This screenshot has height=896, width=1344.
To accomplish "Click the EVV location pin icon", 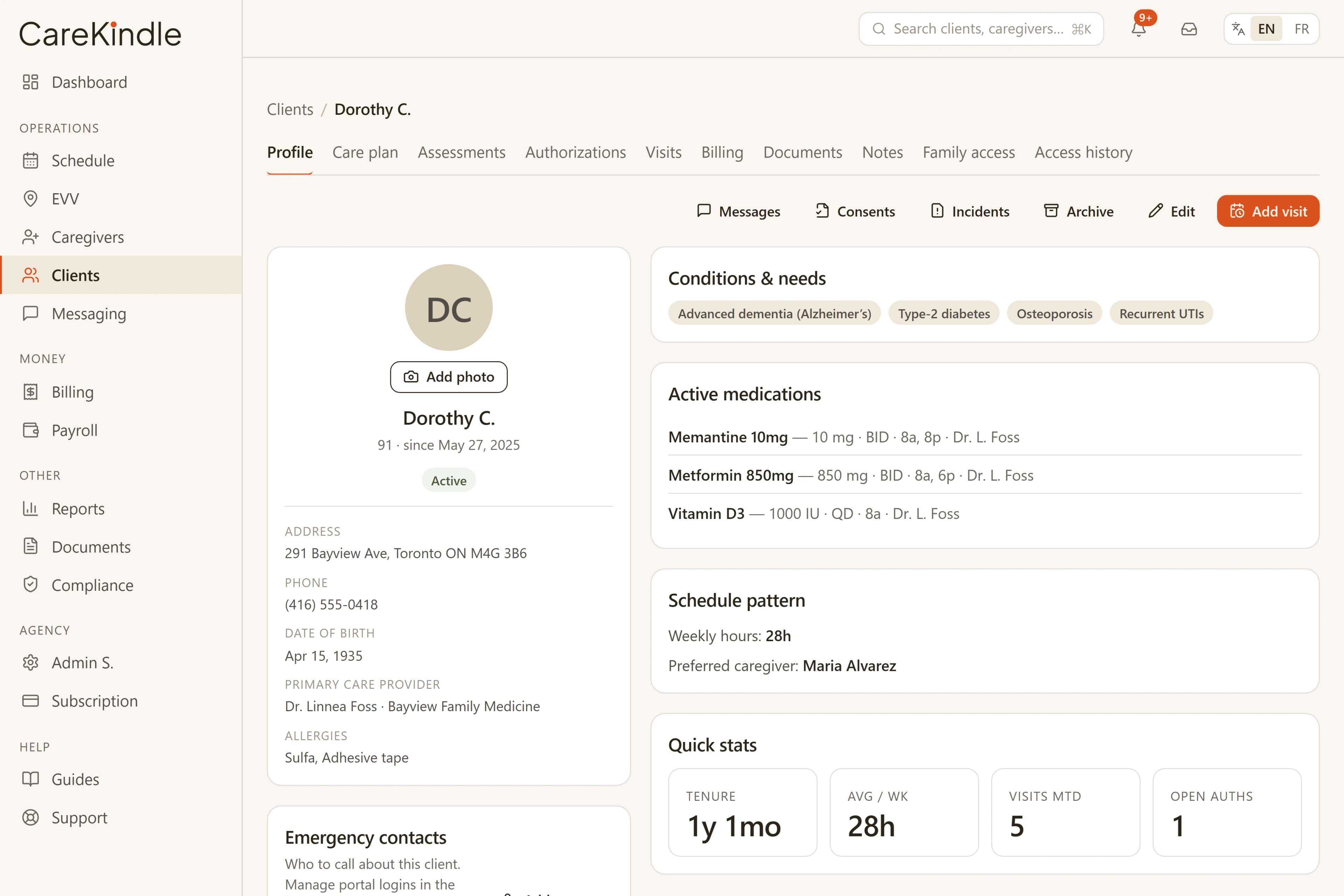I will point(30,199).
